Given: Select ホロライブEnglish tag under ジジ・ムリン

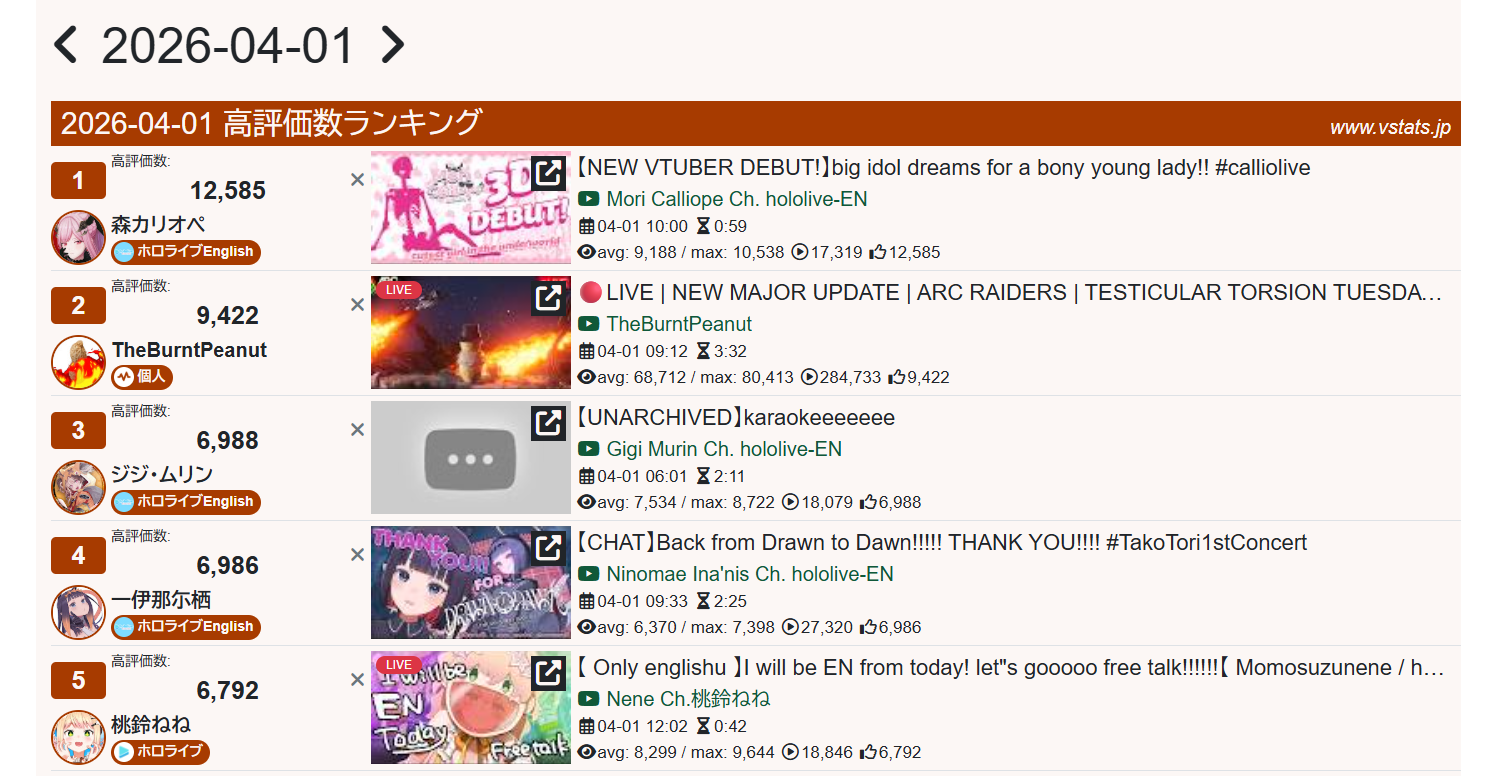Looking at the screenshot, I should point(186,502).
